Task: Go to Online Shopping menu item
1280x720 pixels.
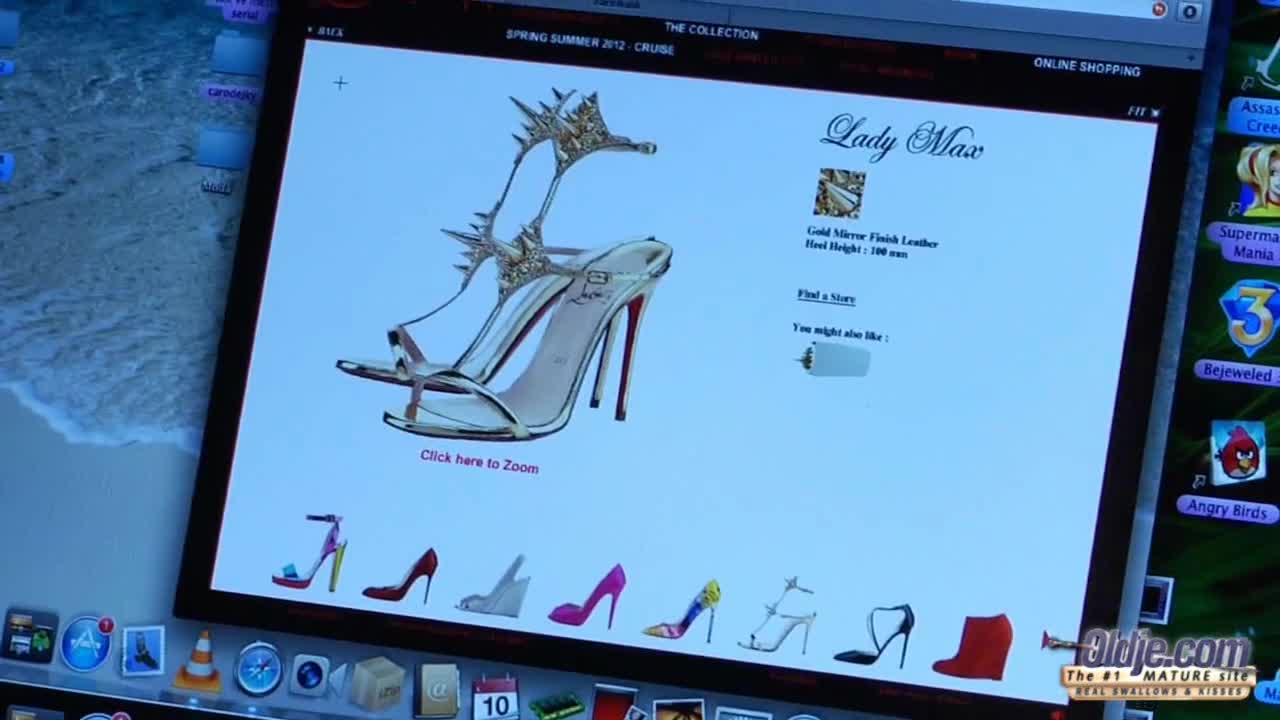Action: pyautogui.click(x=1086, y=66)
